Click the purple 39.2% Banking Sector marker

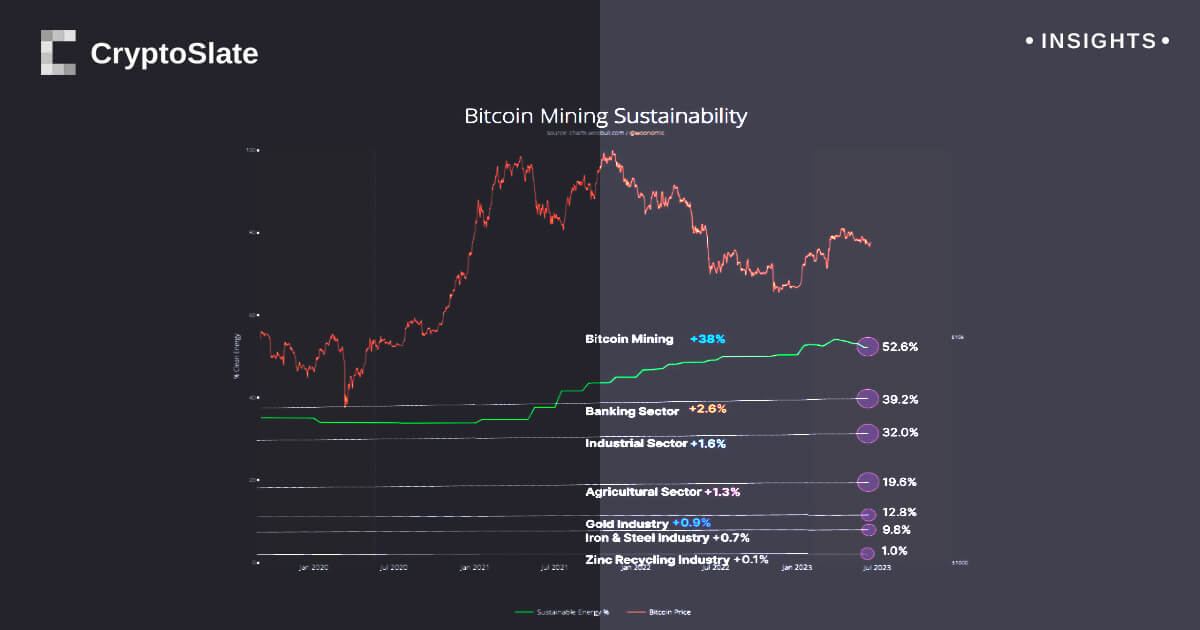[x=867, y=398]
